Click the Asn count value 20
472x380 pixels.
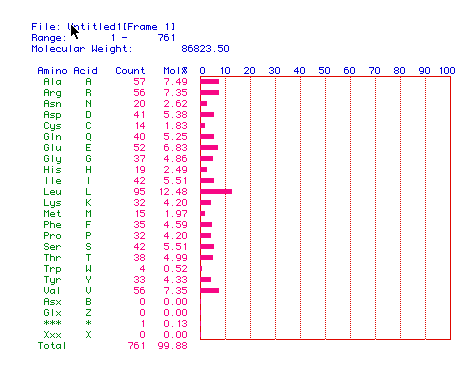(139, 104)
